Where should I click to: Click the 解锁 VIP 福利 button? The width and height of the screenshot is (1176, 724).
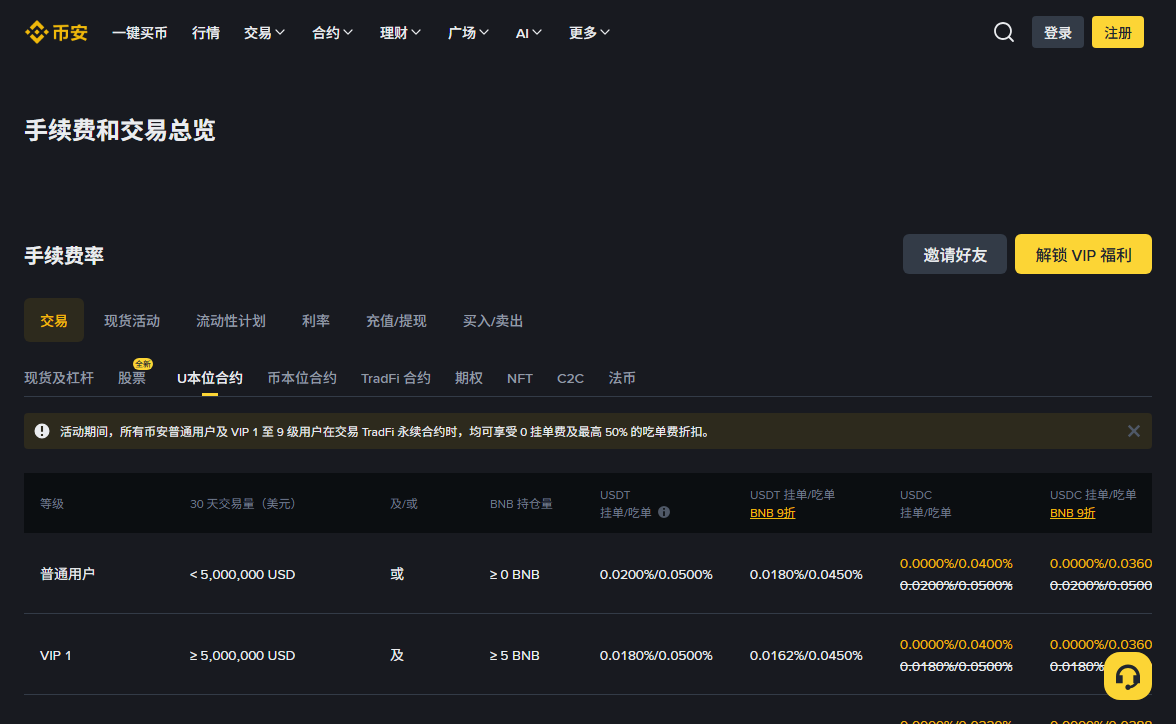click(1083, 254)
